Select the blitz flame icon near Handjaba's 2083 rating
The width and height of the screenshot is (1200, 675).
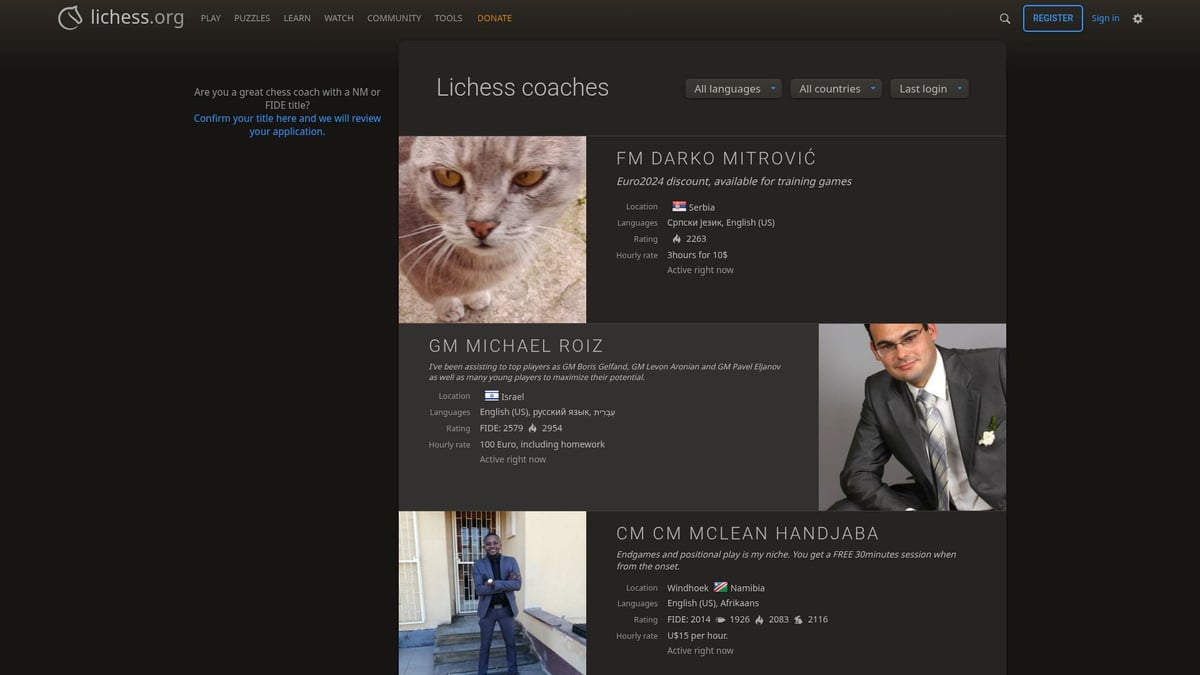(759, 619)
